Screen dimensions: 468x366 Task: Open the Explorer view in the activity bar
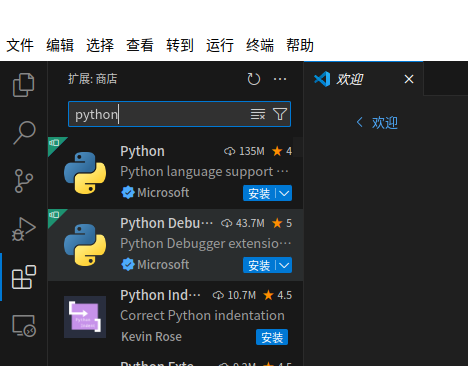23,85
